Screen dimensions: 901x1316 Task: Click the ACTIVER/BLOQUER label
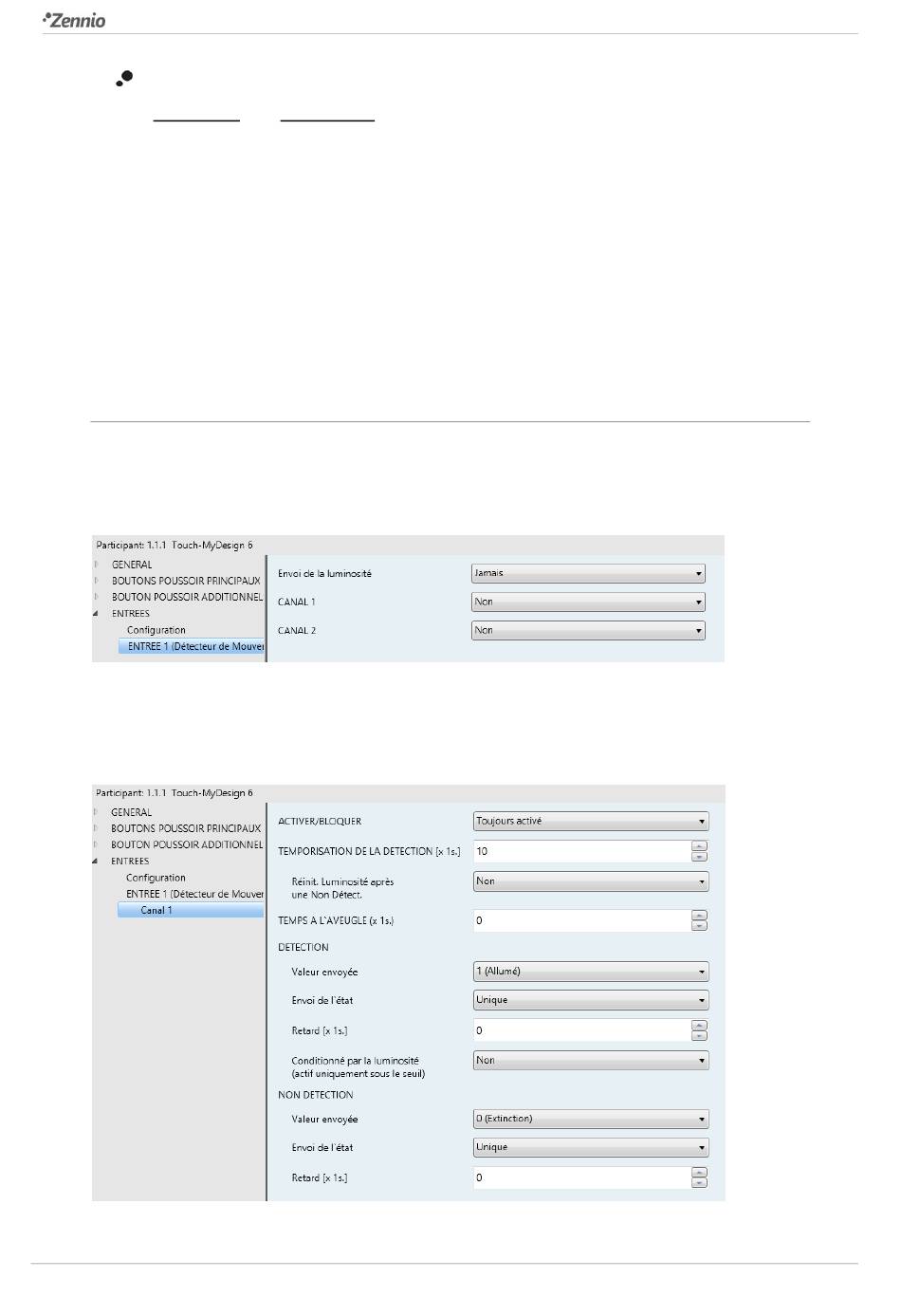pyautogui.click(x=320, y=822)
